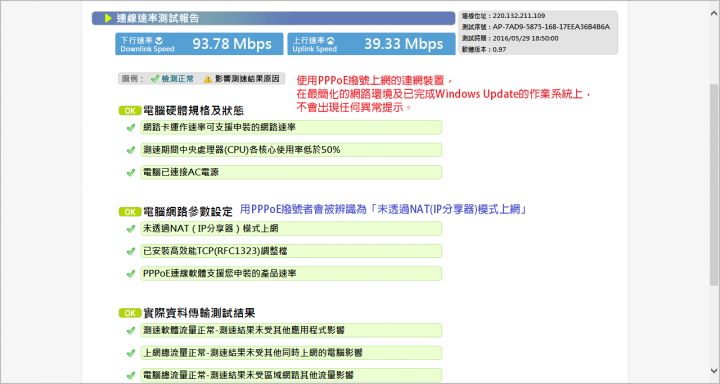Click the row PPPoE連線軟體支援您申裝的產品速率
Image resolution: width=720 pixels, height=384 pixels.
tap(291, 274)
